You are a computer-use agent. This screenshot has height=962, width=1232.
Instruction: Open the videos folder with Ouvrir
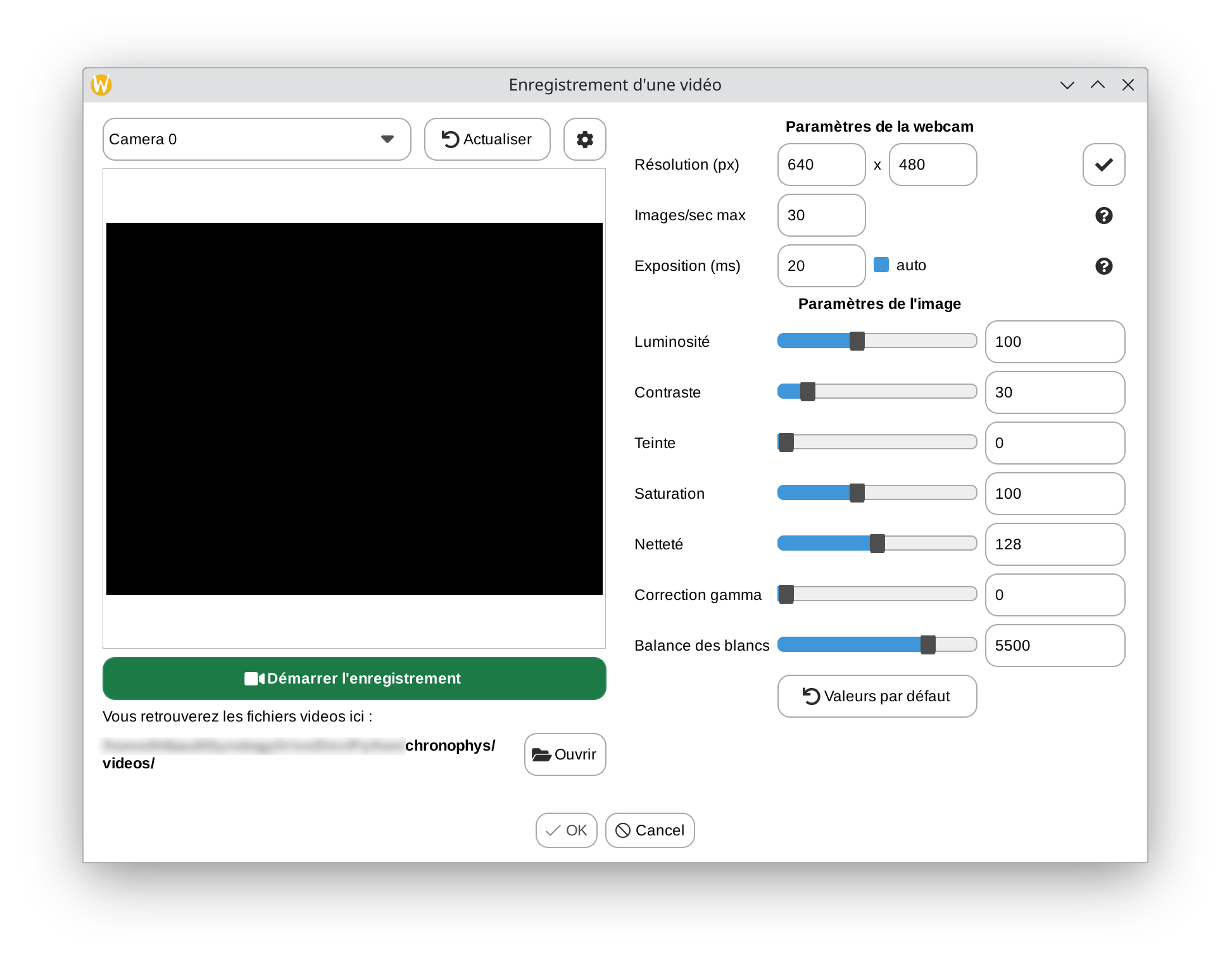565,754
